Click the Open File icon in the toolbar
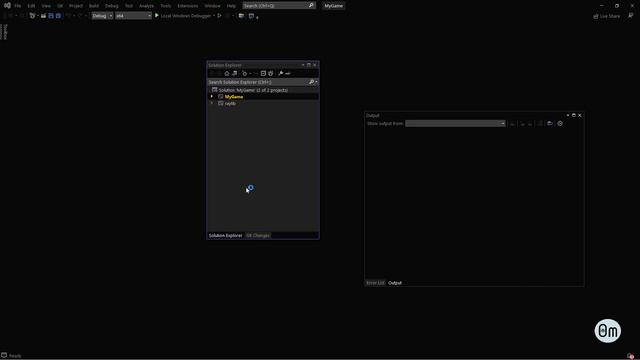This screenshot has height=360, width=640. 43,16
